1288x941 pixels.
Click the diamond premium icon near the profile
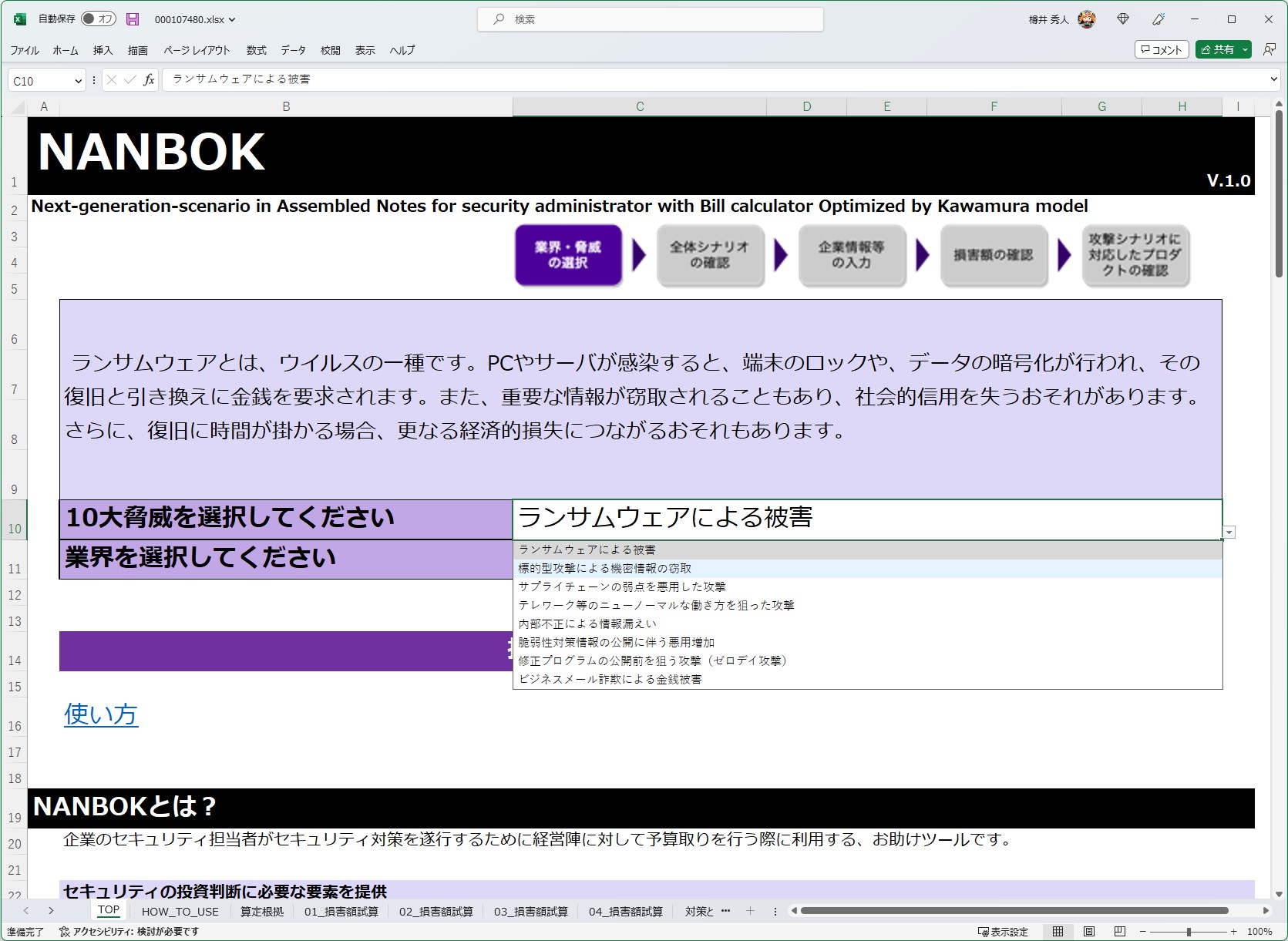tap(1122, 18)
